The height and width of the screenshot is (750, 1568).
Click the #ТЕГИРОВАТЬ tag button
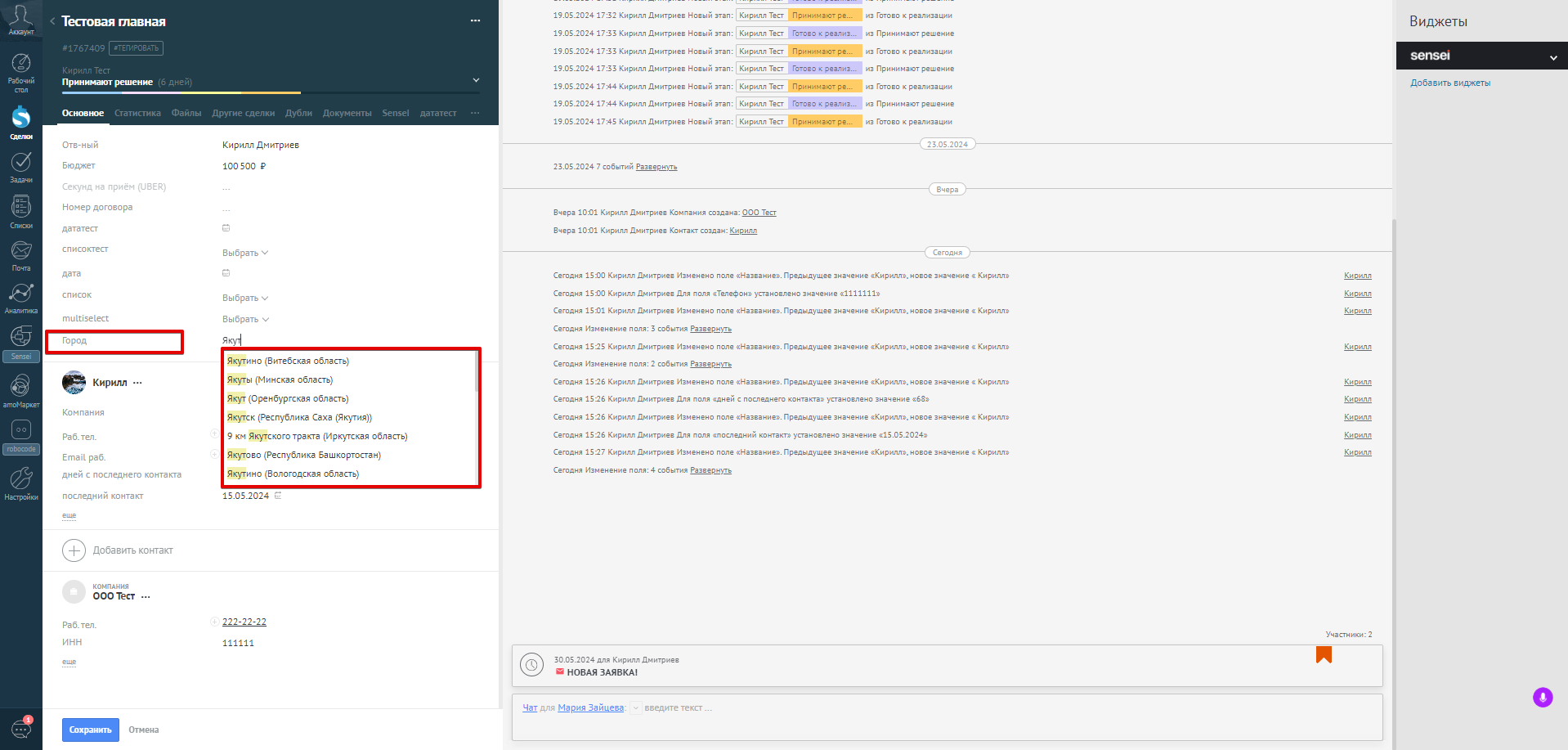coord(137,48)
